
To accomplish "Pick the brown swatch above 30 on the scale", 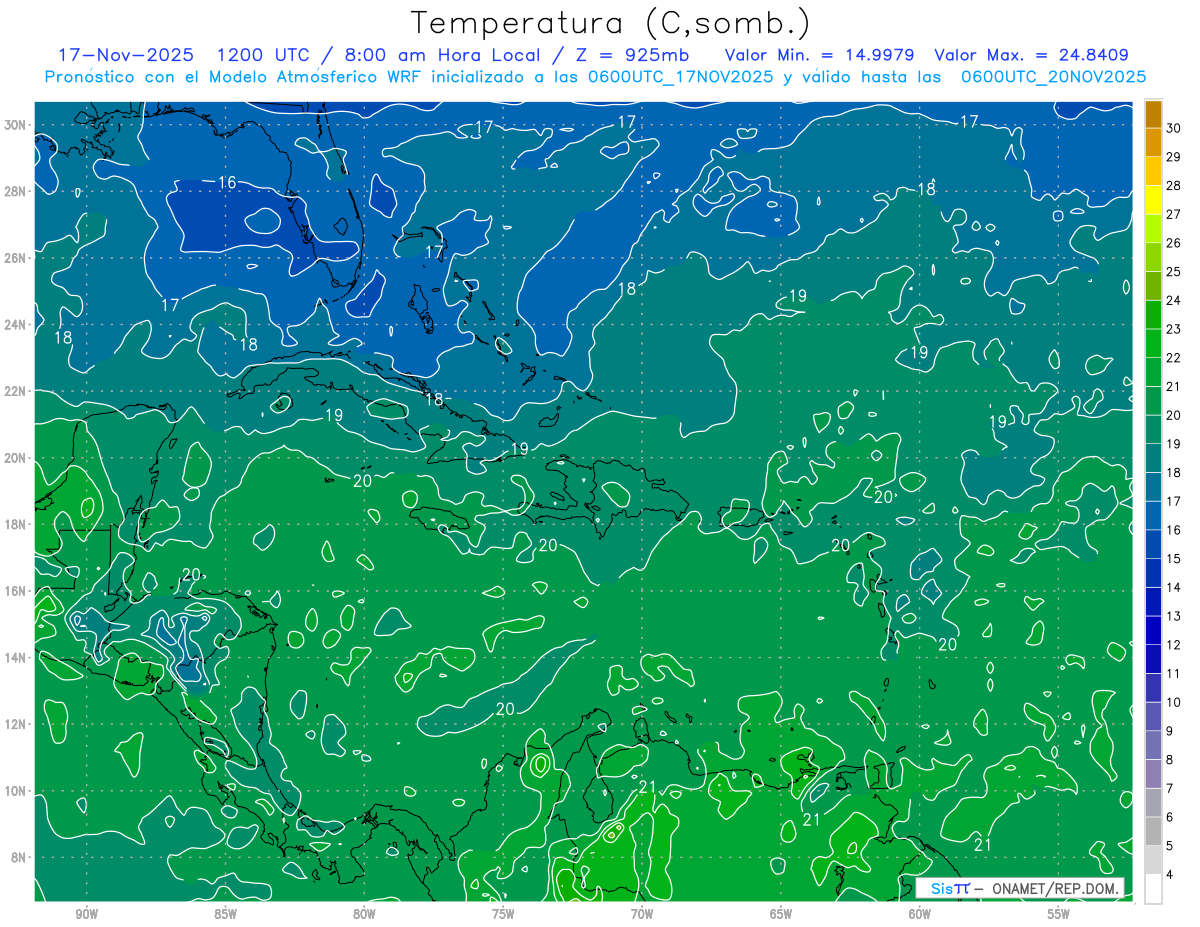I will tap(1153, 114).
